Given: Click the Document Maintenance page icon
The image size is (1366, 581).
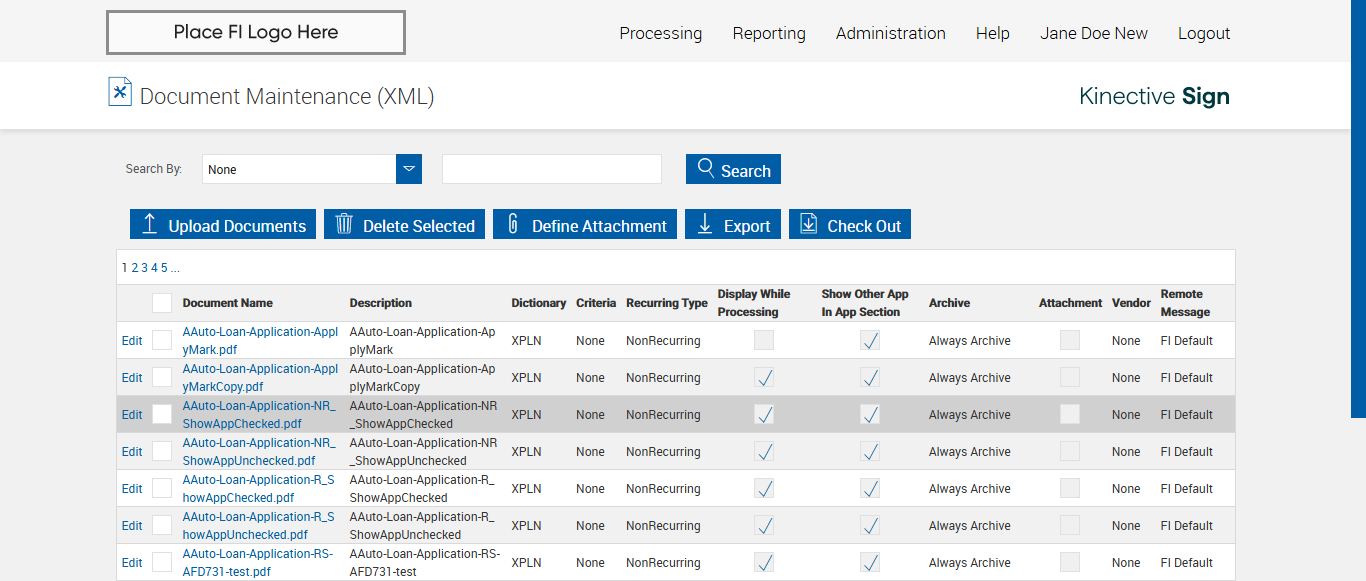Looking at the screenshot, I should 120,92.
